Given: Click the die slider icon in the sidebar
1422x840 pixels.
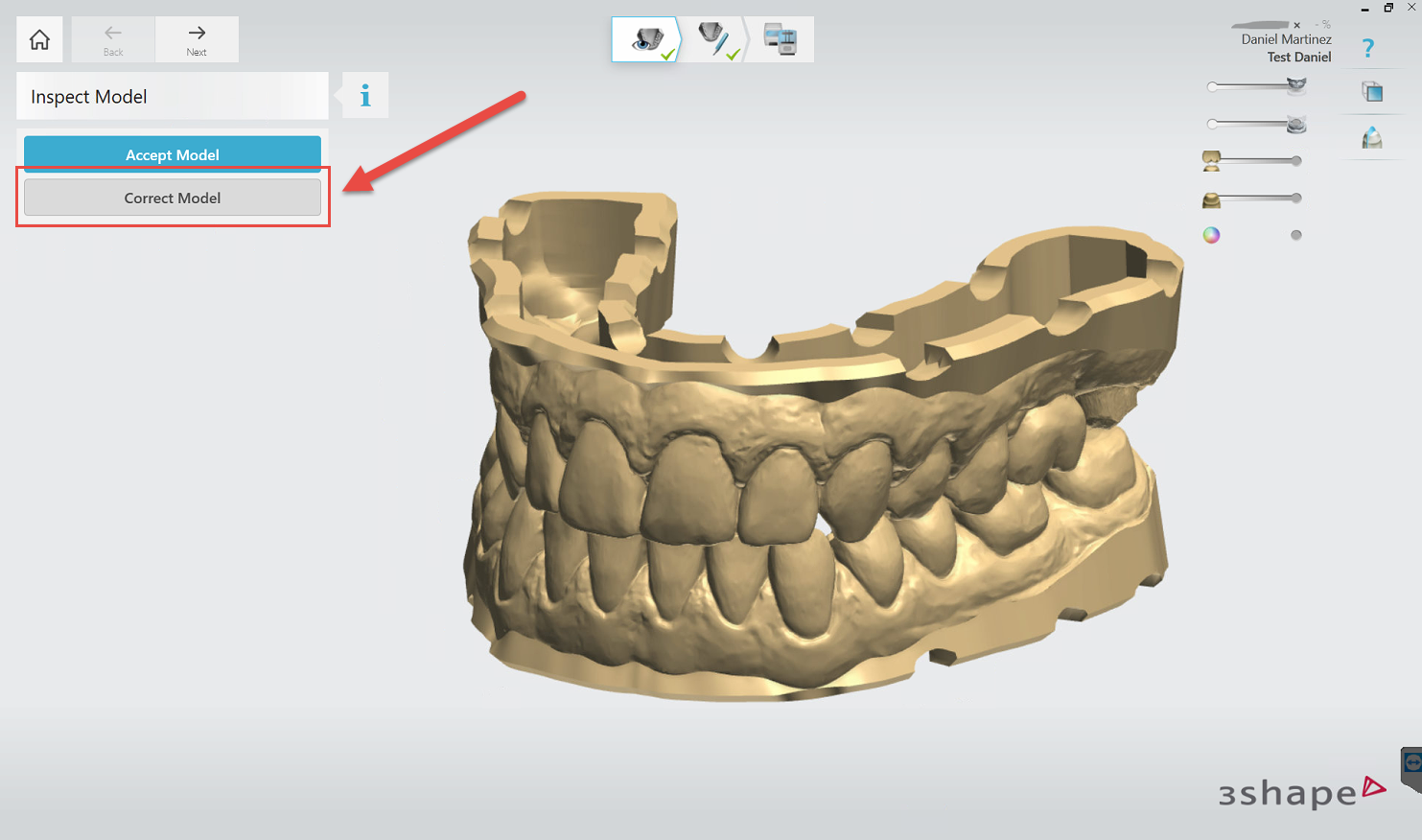Looking at the screenshot, I should pos(1211,161).
